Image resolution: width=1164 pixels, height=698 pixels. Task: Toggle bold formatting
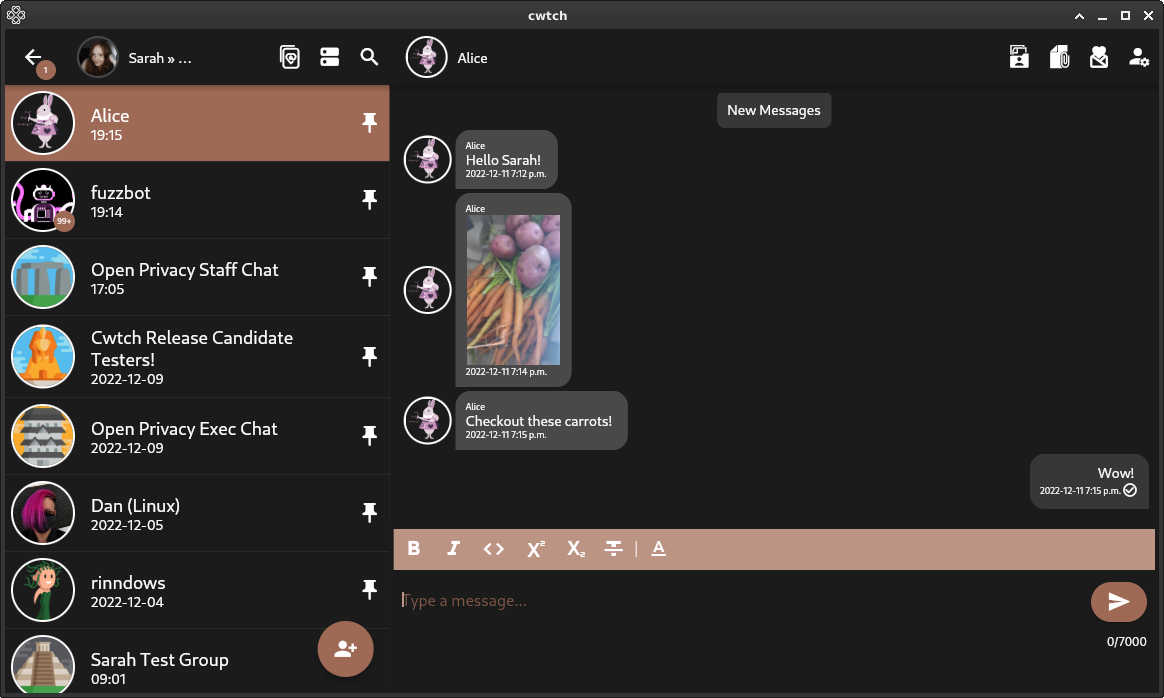point(414,548)
